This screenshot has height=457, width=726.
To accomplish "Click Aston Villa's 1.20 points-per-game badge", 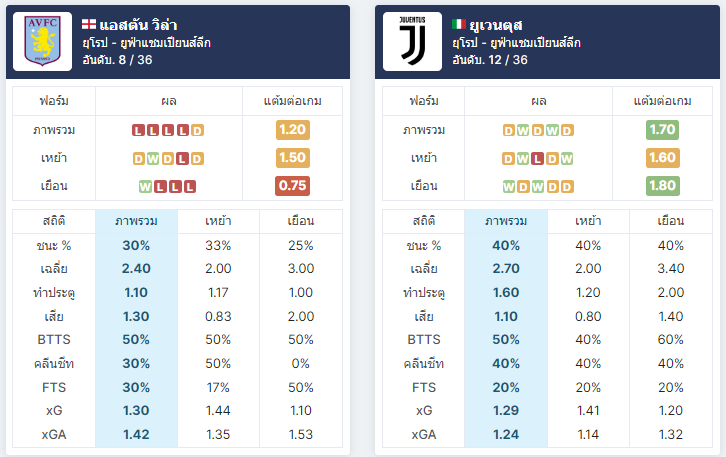I will [x=293, y=130].
